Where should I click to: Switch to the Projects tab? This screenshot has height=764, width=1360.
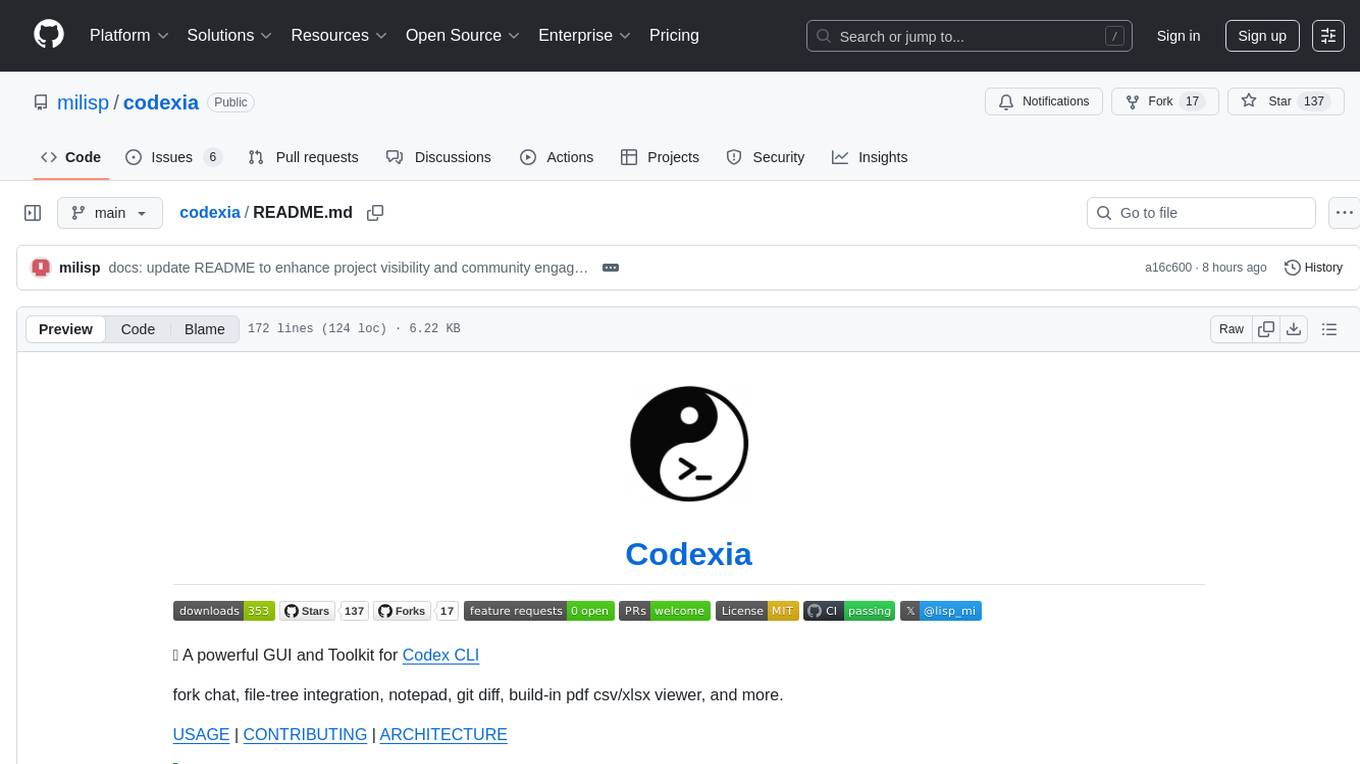(x=660, y=157)
